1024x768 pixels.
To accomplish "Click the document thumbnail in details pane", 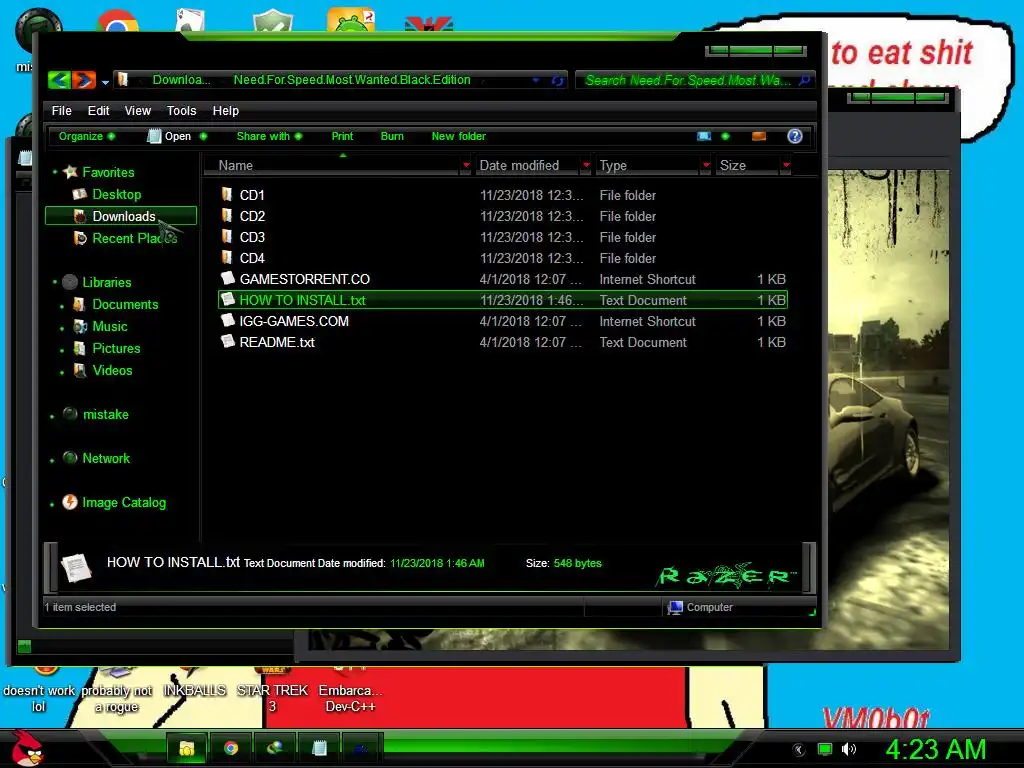I will tap(76, 566).
